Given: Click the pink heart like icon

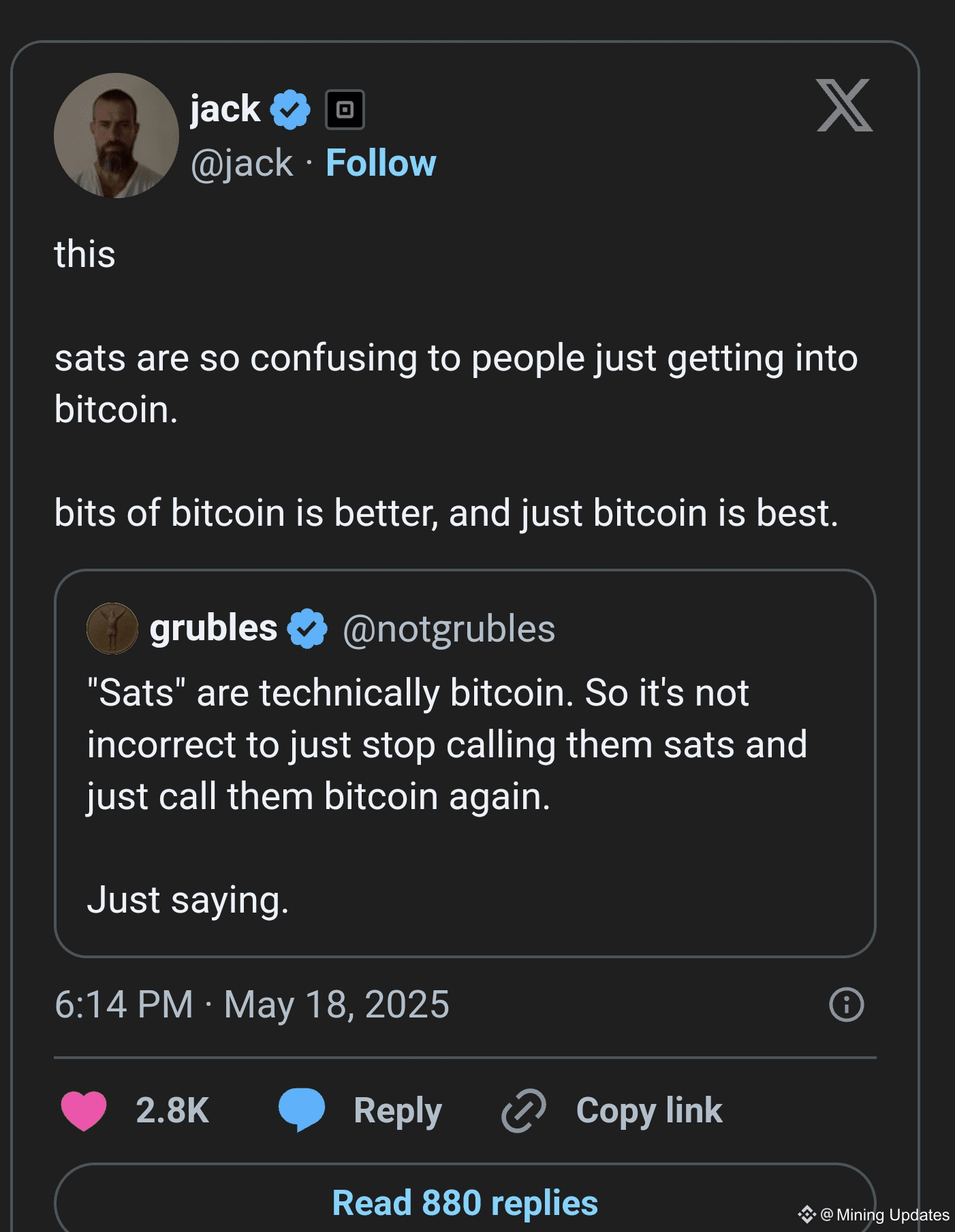Looking at the screenshot, I should point(84,1110).
